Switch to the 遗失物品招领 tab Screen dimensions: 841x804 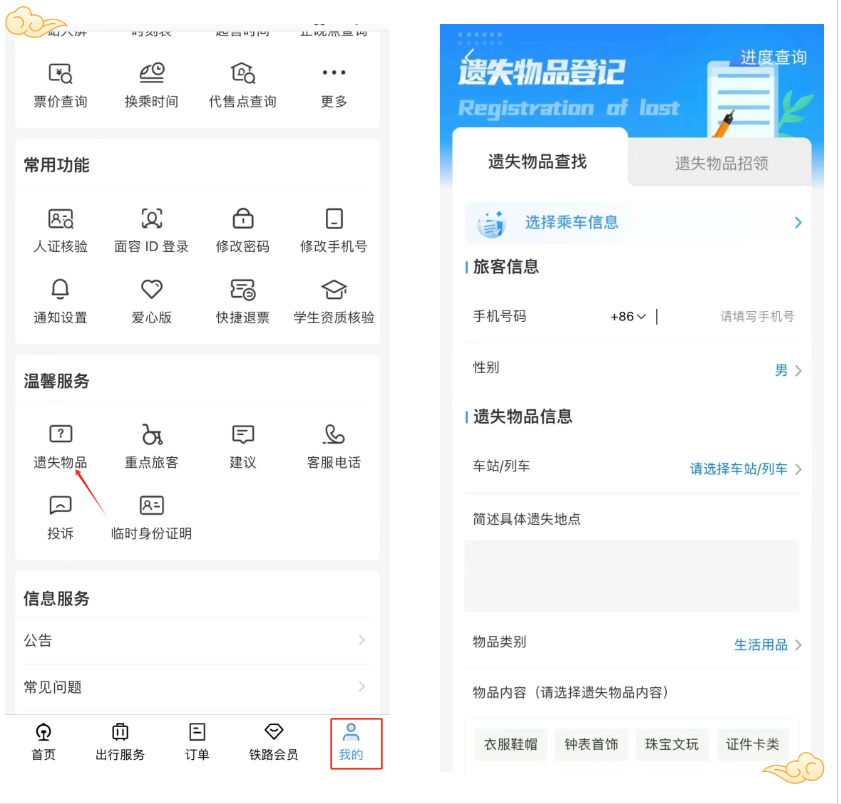pos(721,163)
